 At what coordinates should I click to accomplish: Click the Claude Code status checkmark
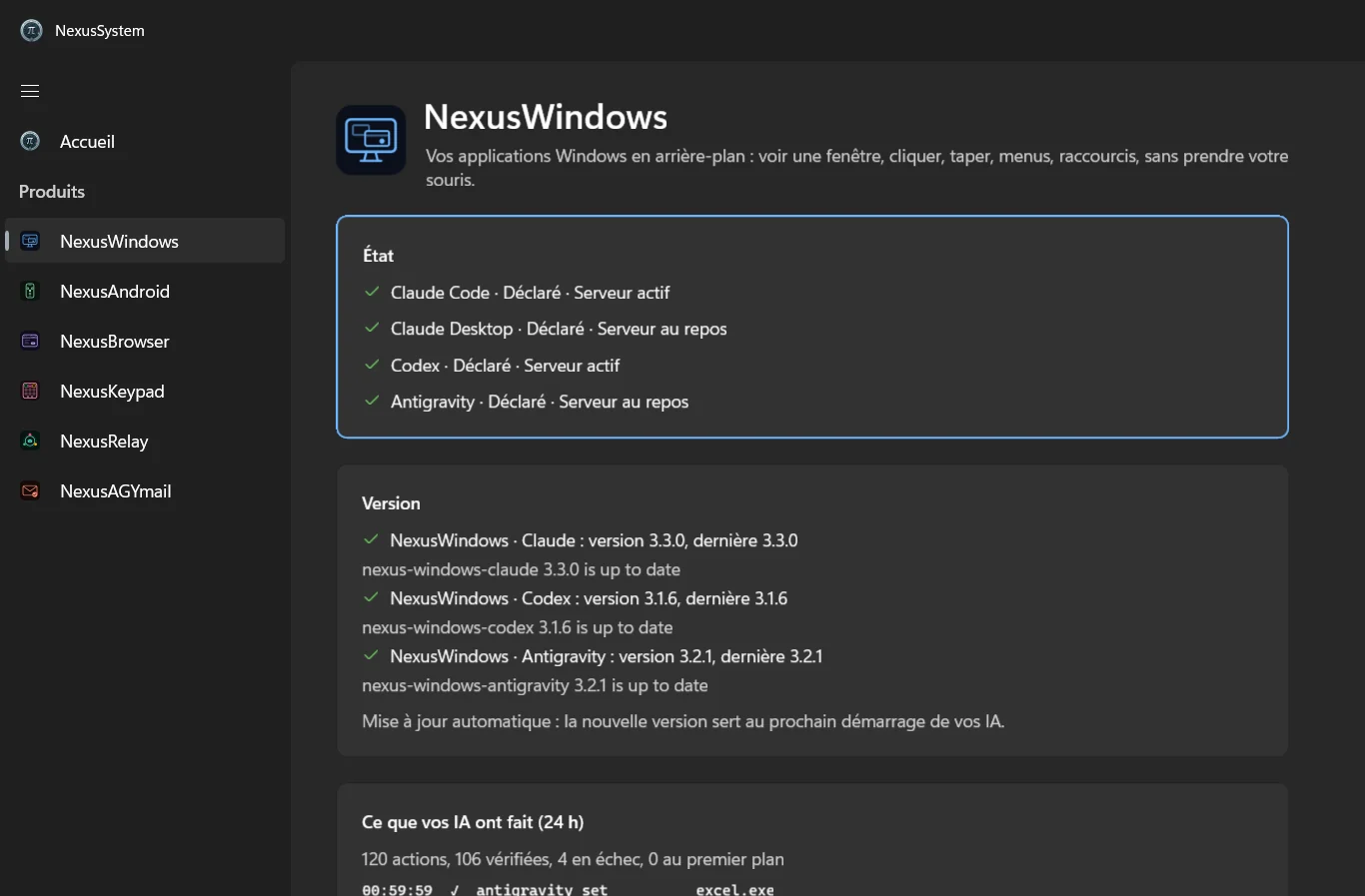pyautogui.click(x=372, y=292)
